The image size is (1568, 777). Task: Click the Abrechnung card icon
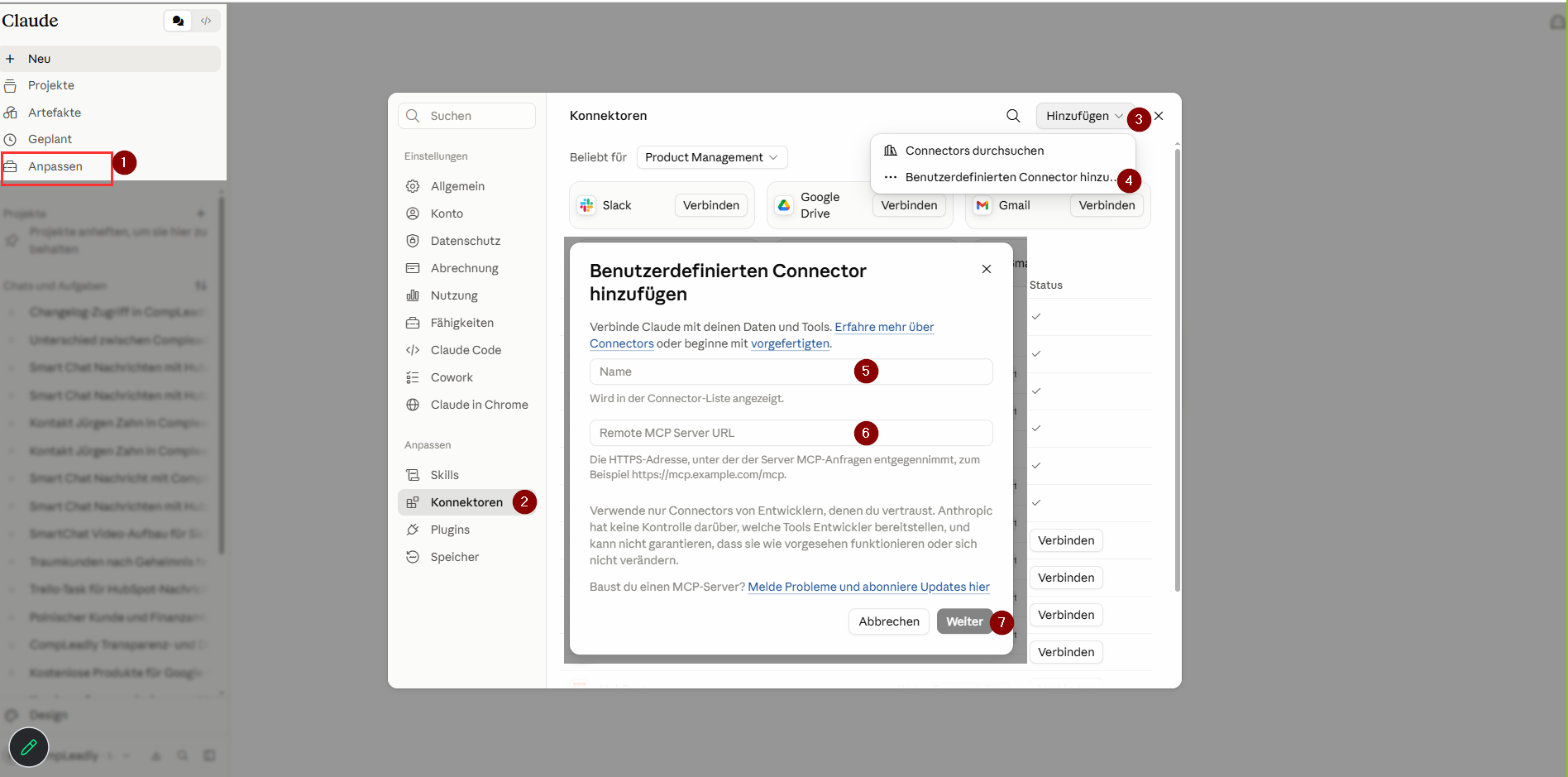pos(413,268)
